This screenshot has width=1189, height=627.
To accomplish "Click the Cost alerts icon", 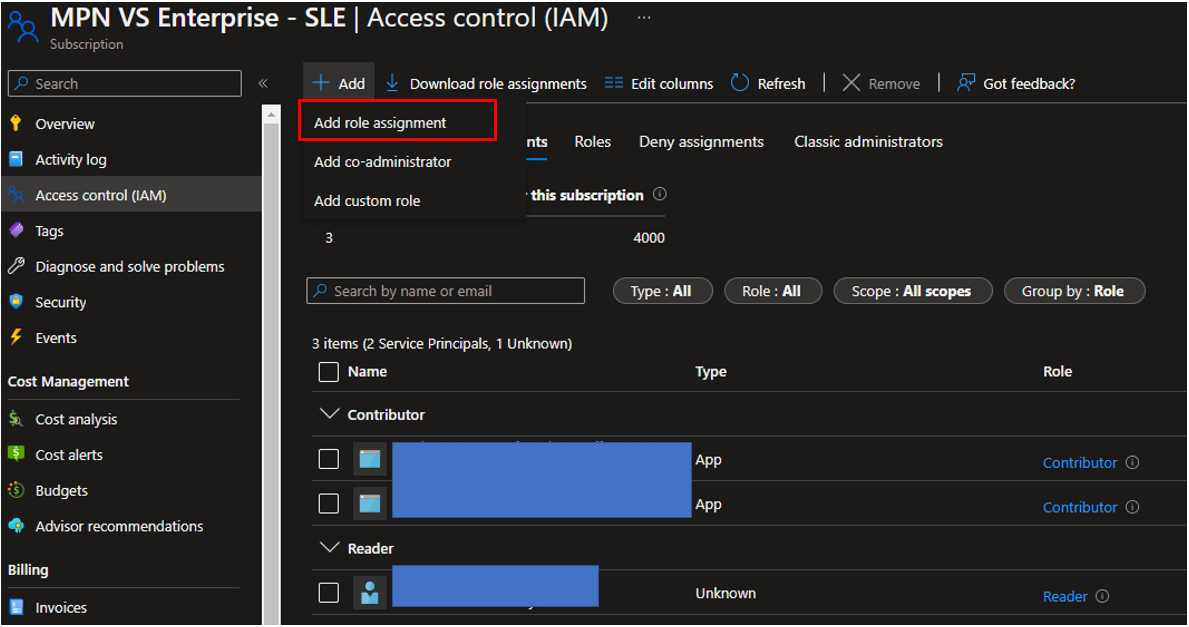I will tap(15, 454).
